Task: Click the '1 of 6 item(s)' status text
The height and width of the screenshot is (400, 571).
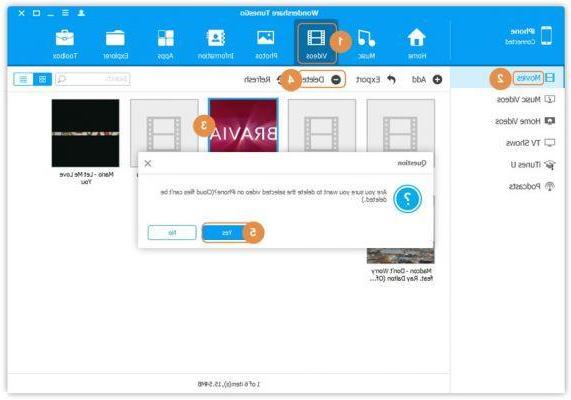Action: (229, 384)
